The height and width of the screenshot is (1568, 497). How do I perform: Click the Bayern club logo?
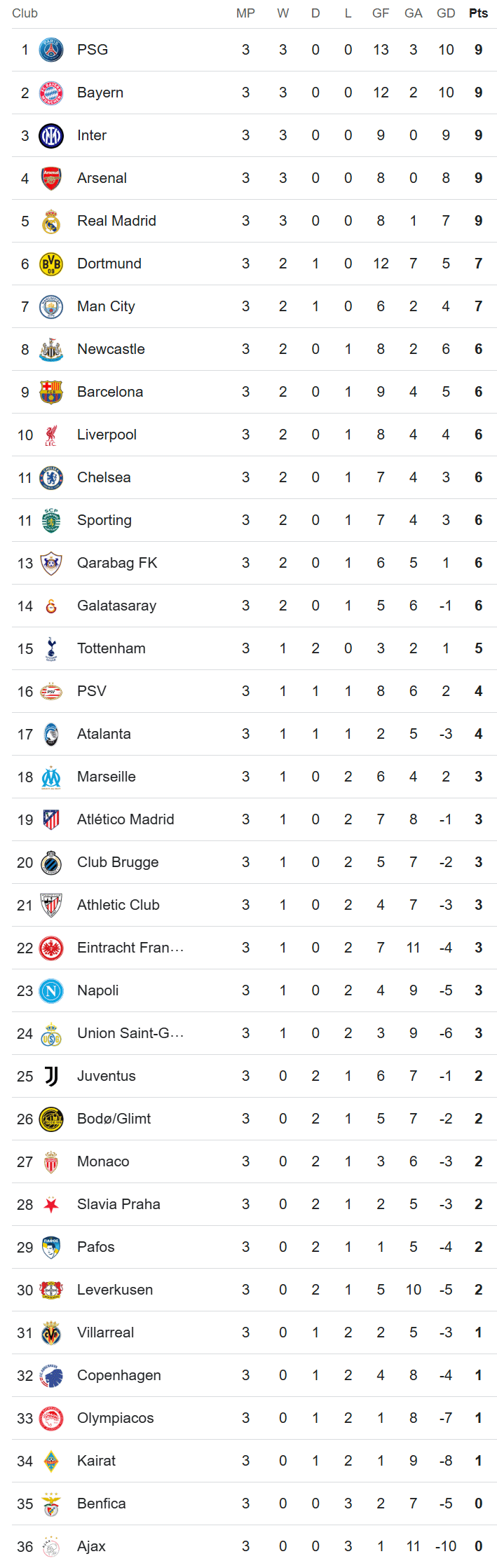click(x=51, y=93)
